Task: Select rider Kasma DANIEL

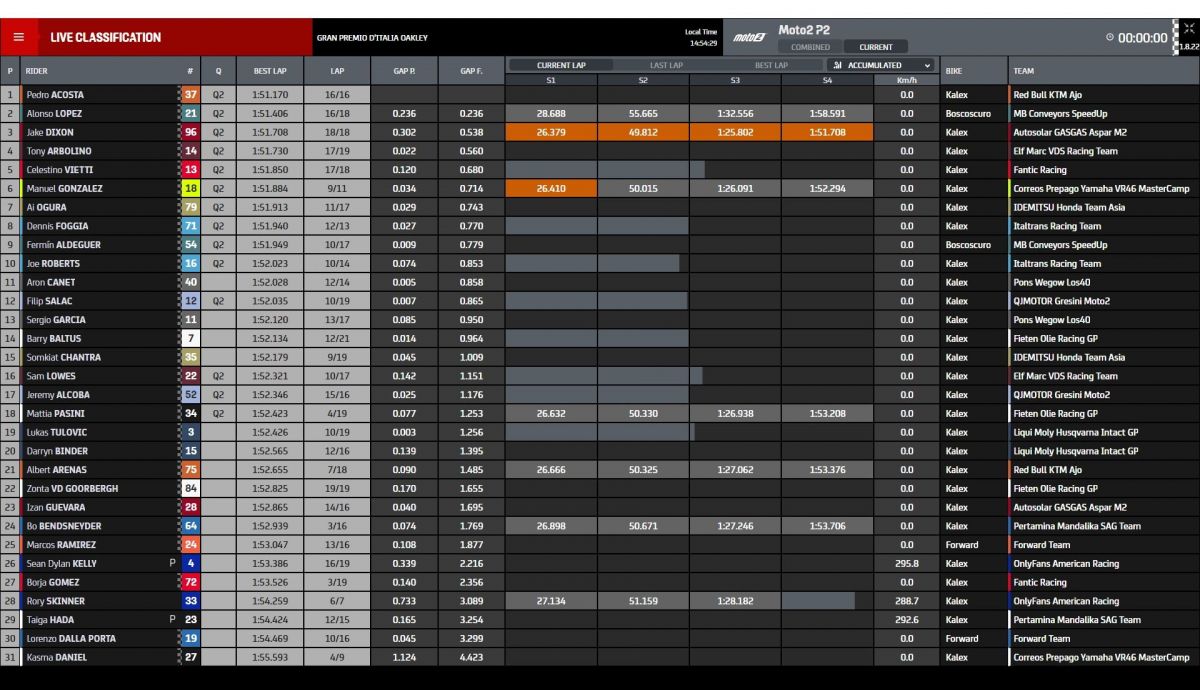Action: click(57, 657)
